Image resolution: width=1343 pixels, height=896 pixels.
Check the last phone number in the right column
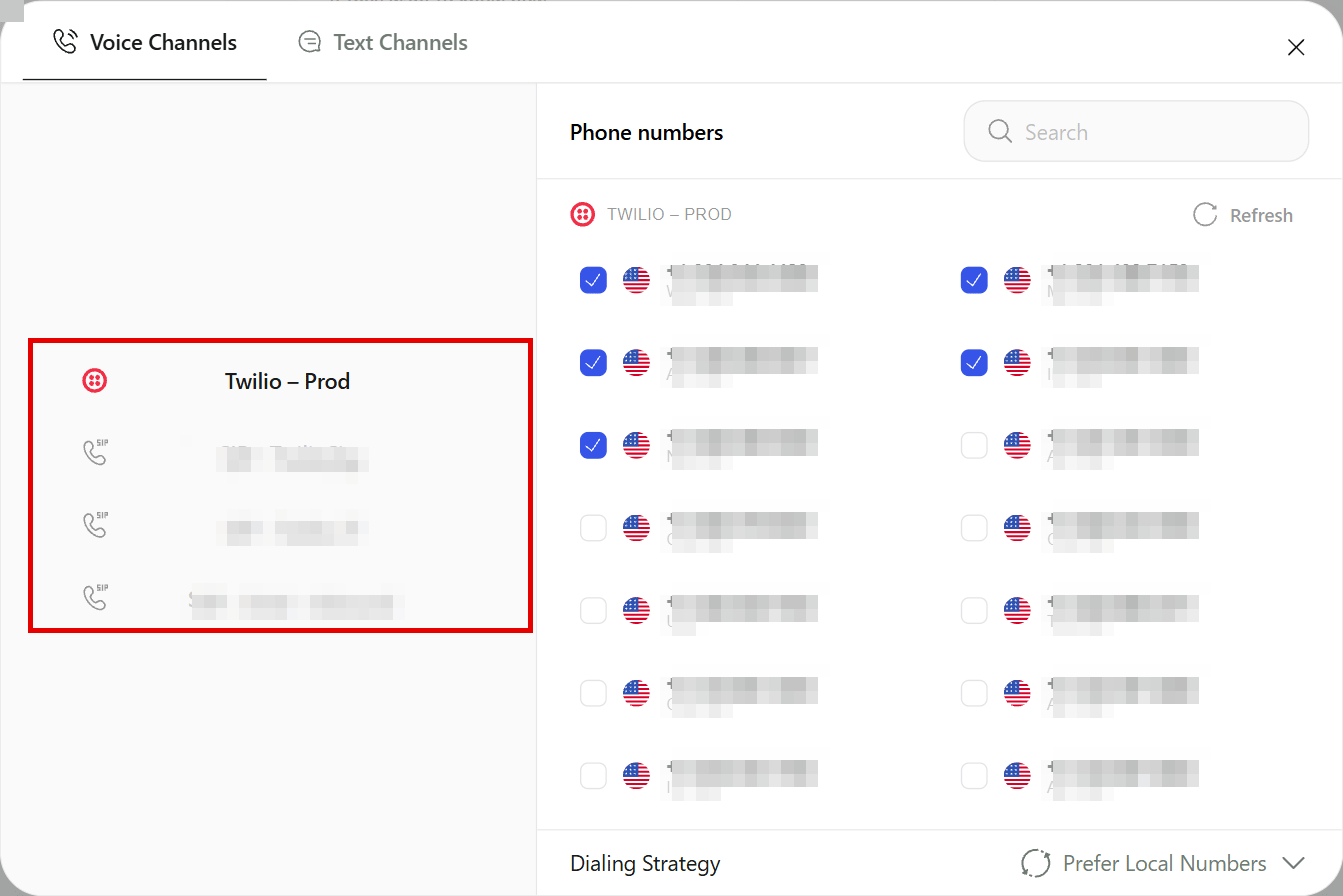click(974, 775)
